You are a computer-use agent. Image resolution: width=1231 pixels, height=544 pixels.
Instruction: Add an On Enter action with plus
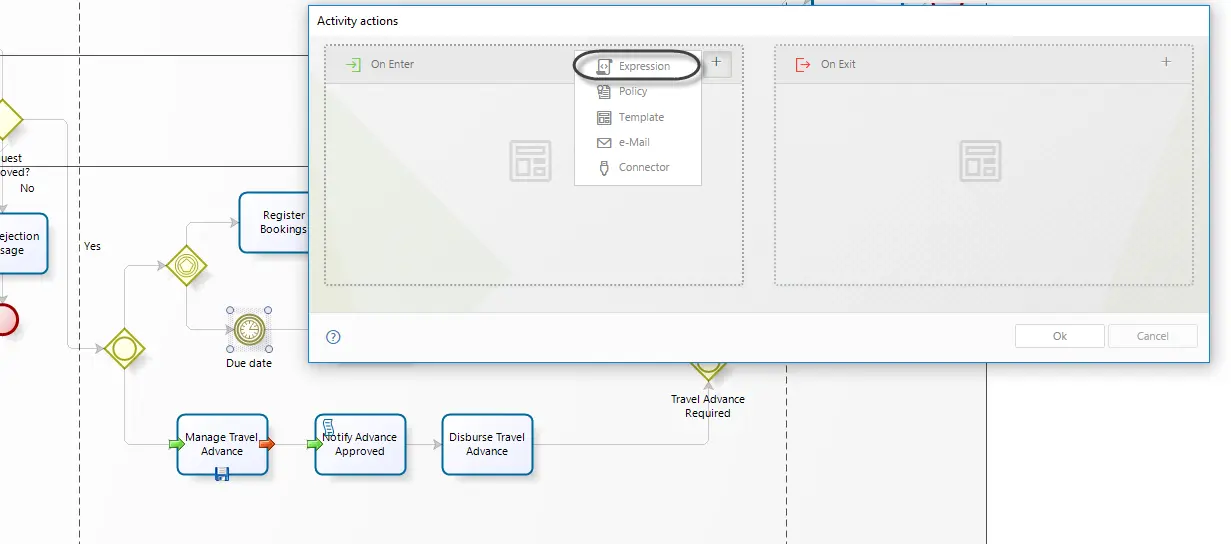coord(716,63)
